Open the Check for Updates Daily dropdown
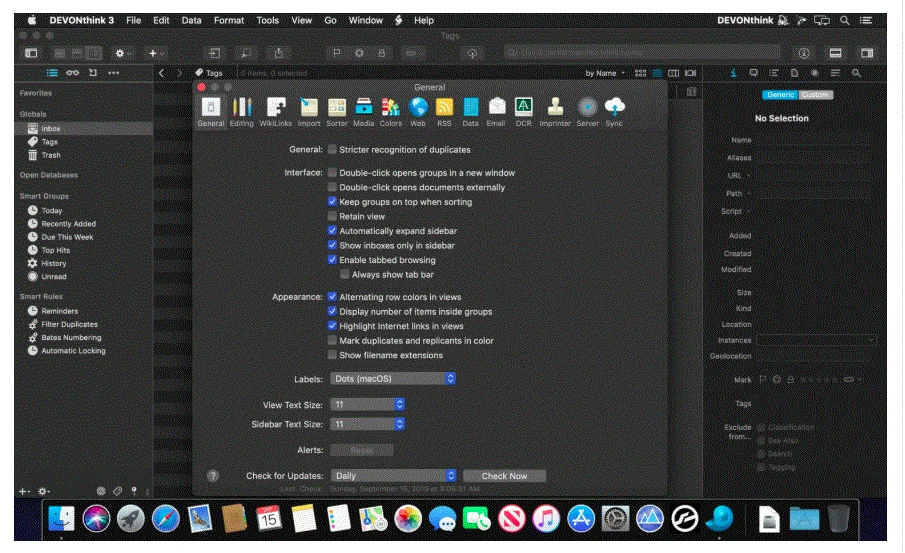The image size is (905, 553). [x=393, y=476]
